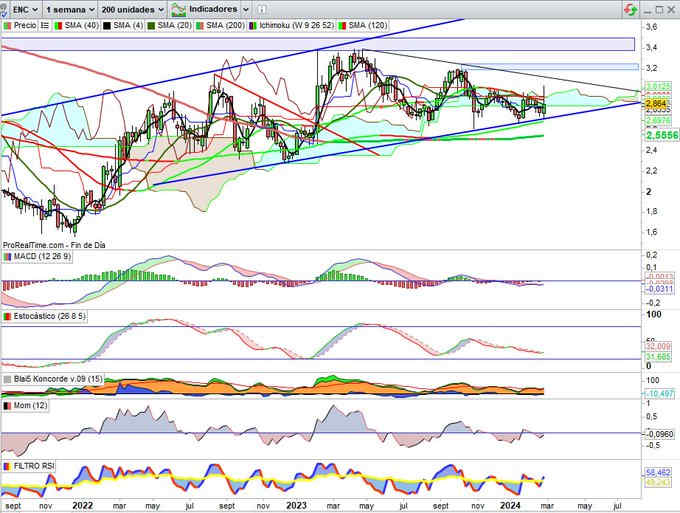Select the SMA (4) indicator label

coord(118,22)
